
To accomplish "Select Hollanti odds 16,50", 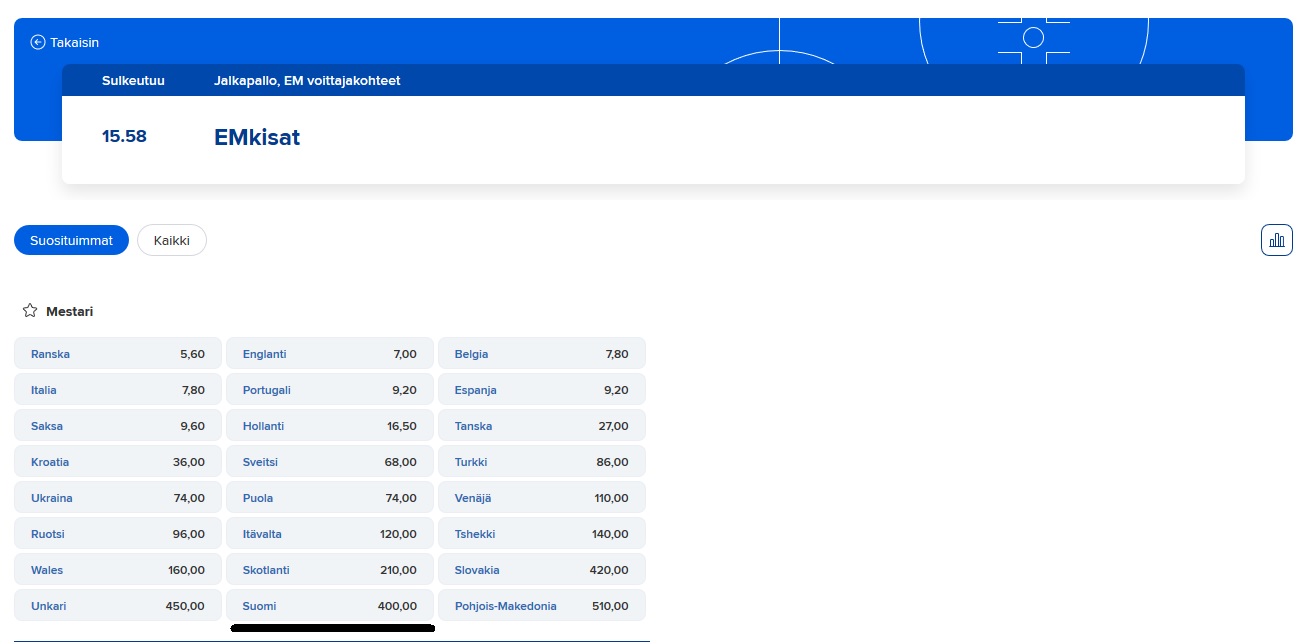I will 330,426.
